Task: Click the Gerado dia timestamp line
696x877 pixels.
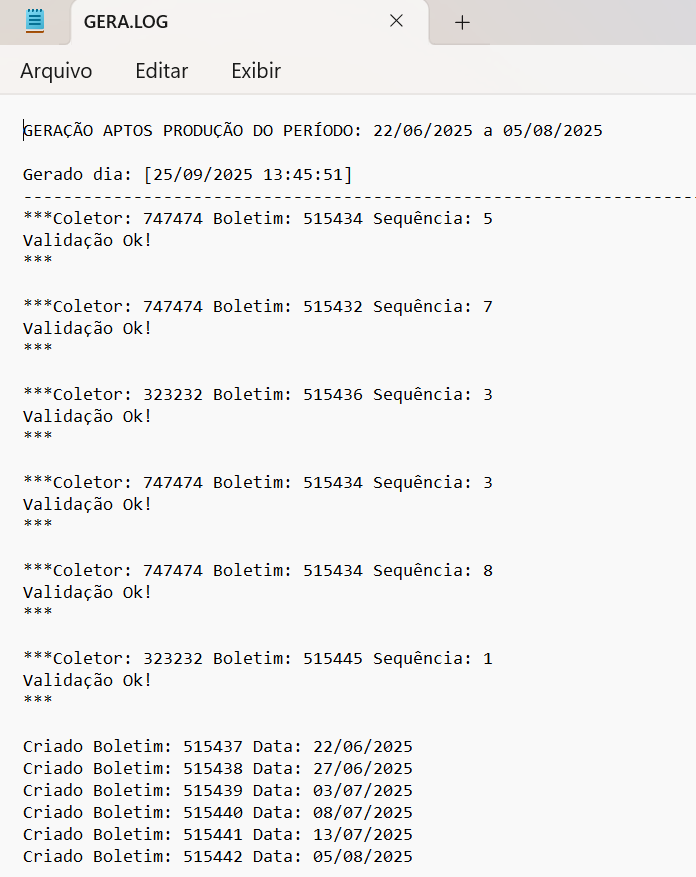Action: (187, 175)
